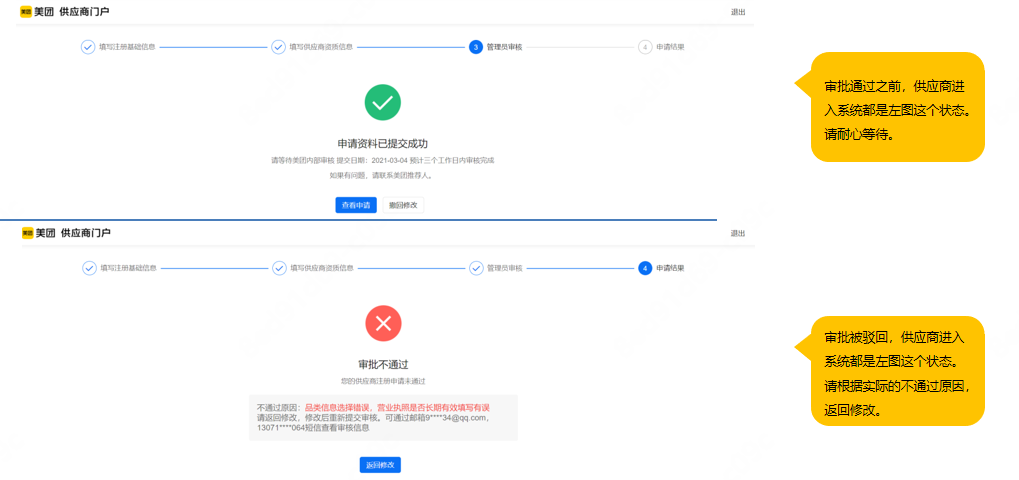Viewport: 1019px width, 480px height.
Task: Select the 填写注册基础信息 step label in the top stepper
Action: 127,47
